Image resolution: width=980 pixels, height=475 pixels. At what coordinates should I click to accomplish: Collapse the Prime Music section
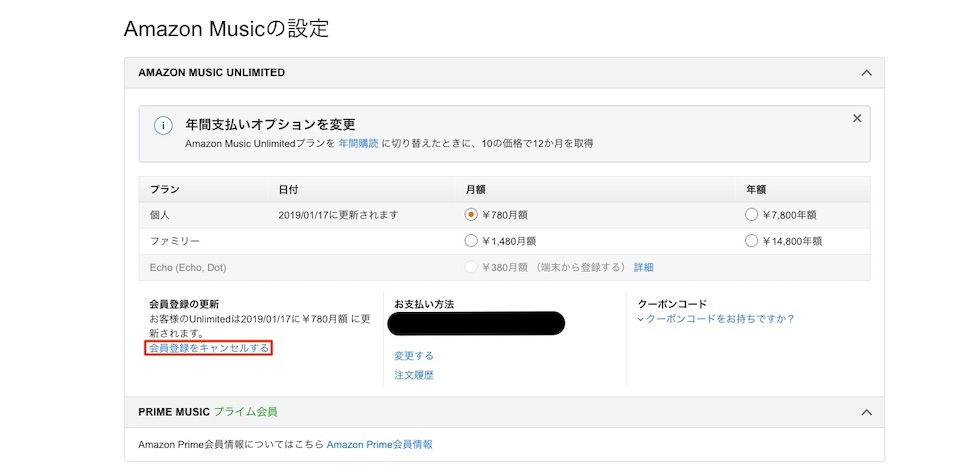point(866,412)
